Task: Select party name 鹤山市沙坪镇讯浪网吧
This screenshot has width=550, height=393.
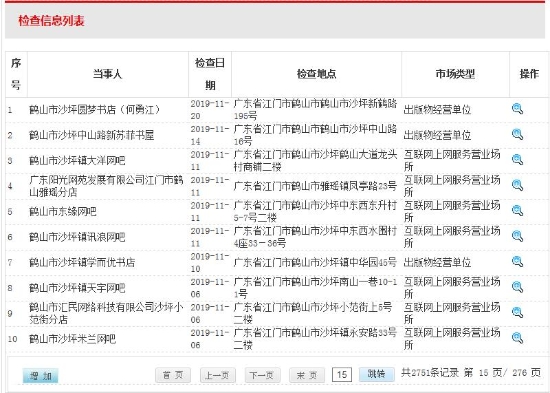Action: tap(77, 237)
